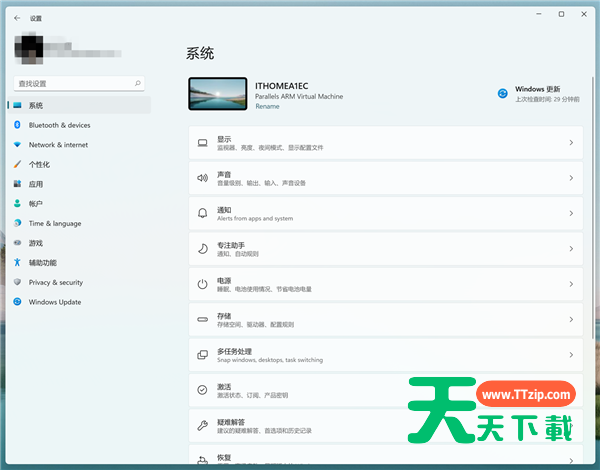Click the back arrow in title bar
This screenshot has width=600, height=470.
pos(17,18)
